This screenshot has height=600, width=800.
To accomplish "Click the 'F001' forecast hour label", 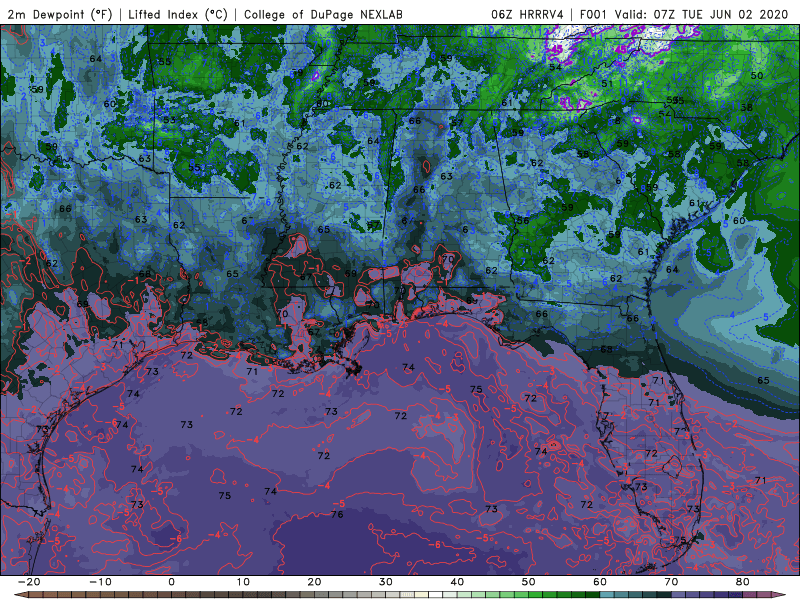I will pos(593,14).
